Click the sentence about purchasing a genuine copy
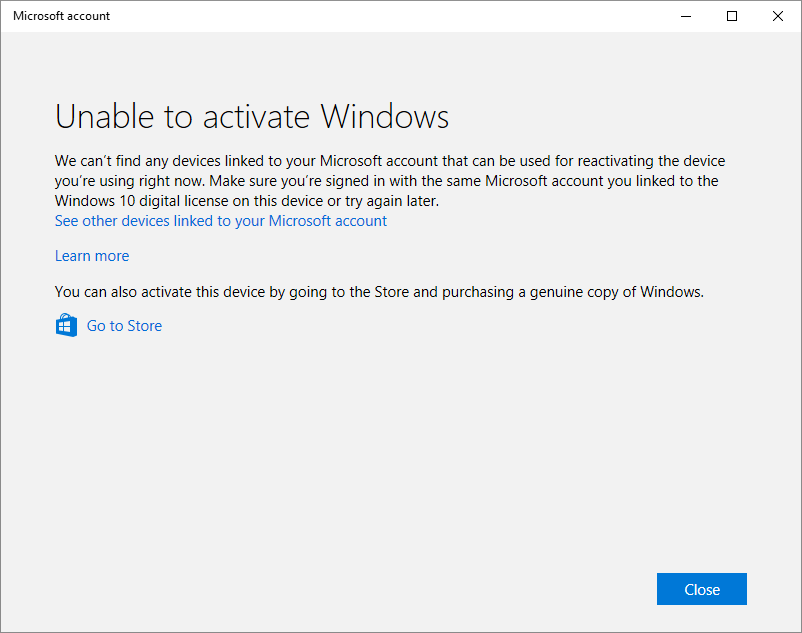802x633 pixels. pos(379,292)
